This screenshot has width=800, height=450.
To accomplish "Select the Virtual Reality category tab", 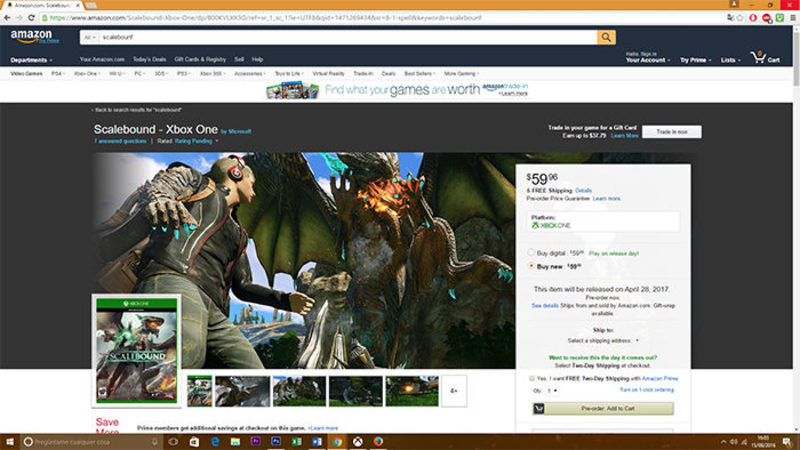I will 328,73.
